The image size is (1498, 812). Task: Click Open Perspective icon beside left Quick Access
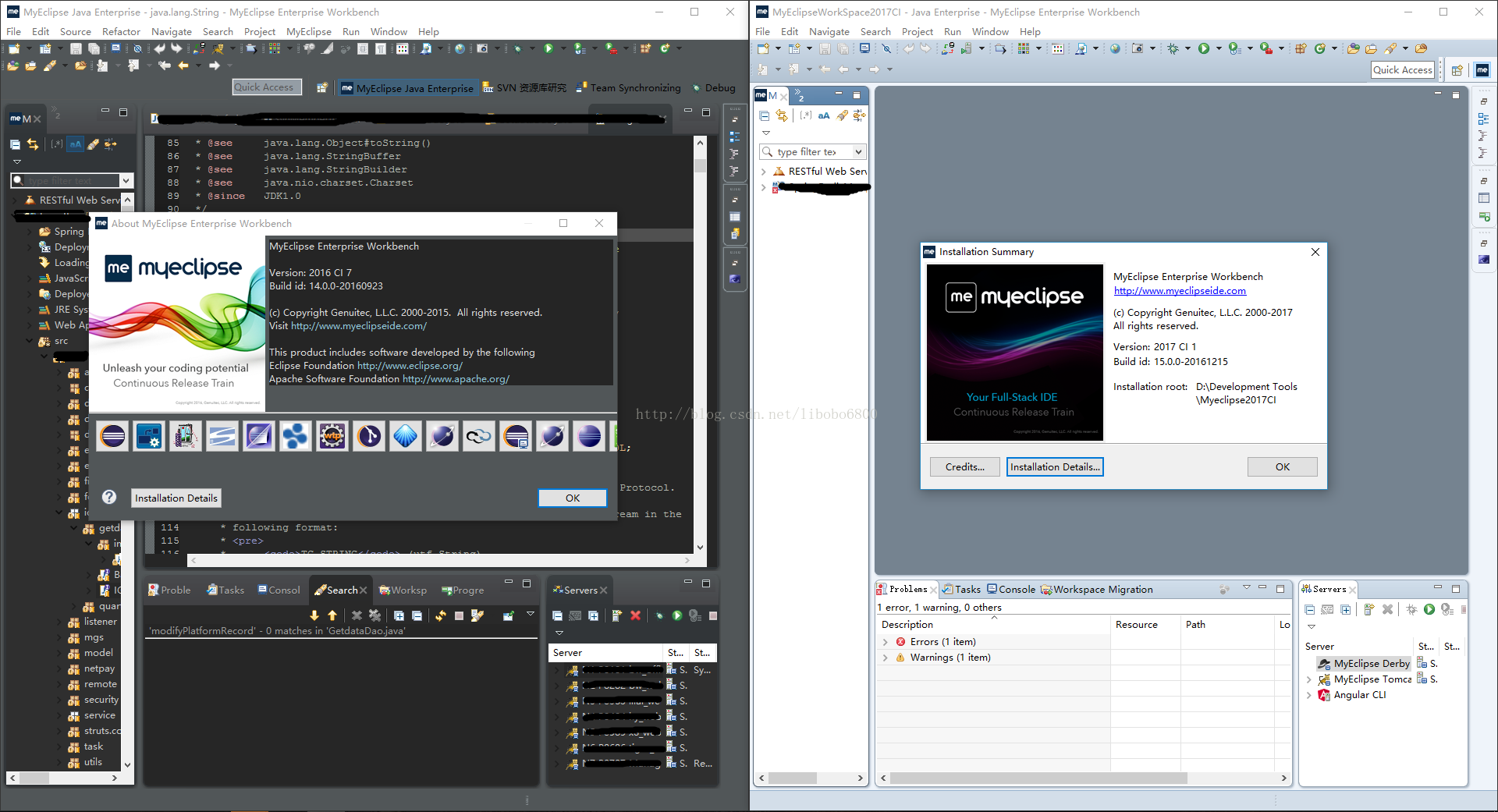point(321,88)
